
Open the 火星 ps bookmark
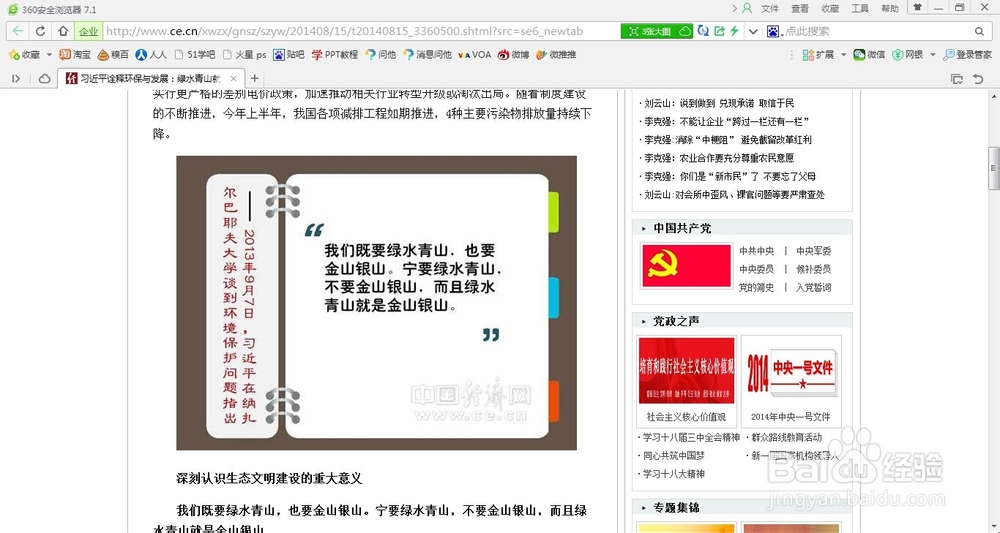click(244, 55)
